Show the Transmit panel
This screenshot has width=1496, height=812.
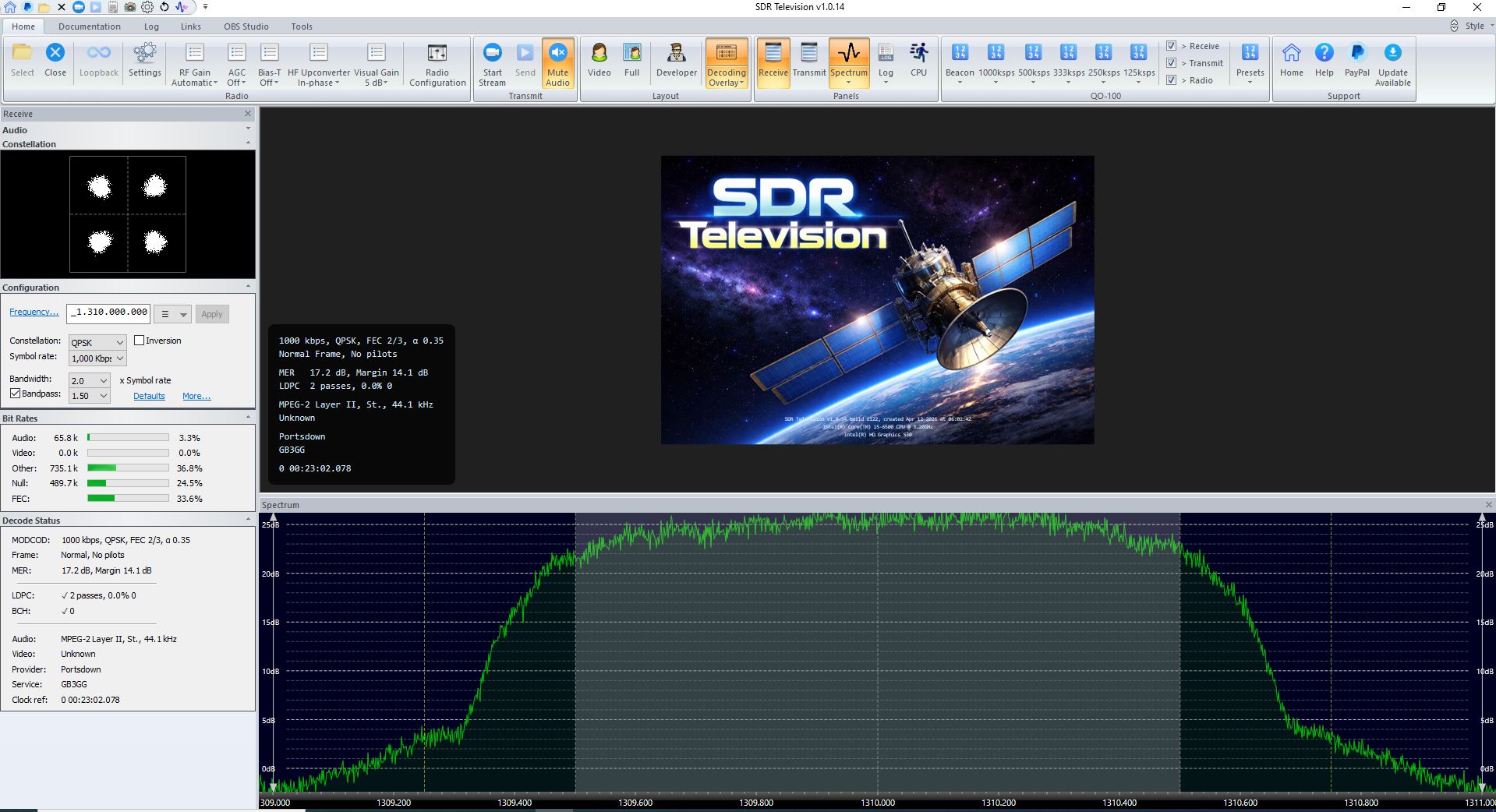tap(809, 61)
